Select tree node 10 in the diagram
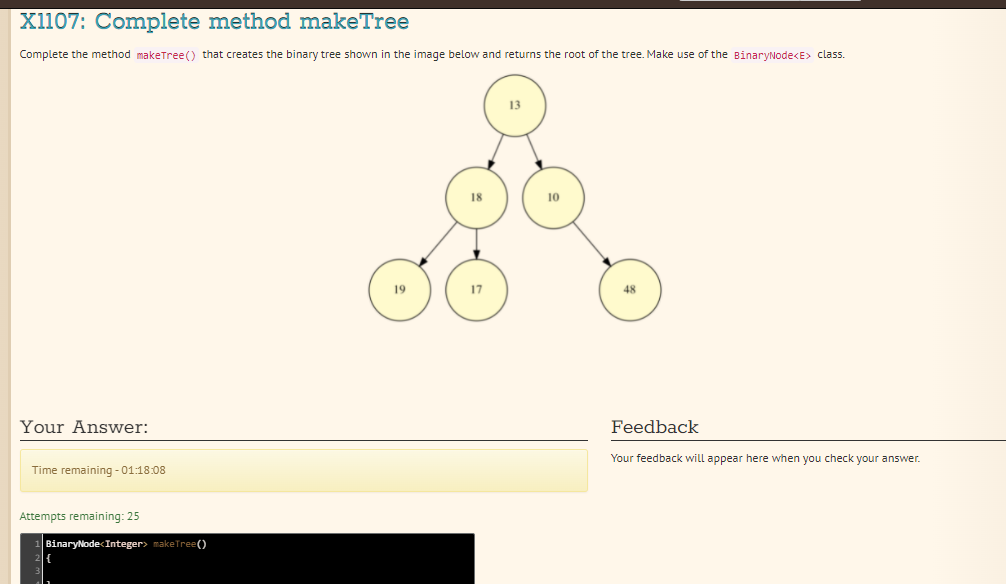The height and width of the screenshot is (584, 1006). (x=553, y=197)
